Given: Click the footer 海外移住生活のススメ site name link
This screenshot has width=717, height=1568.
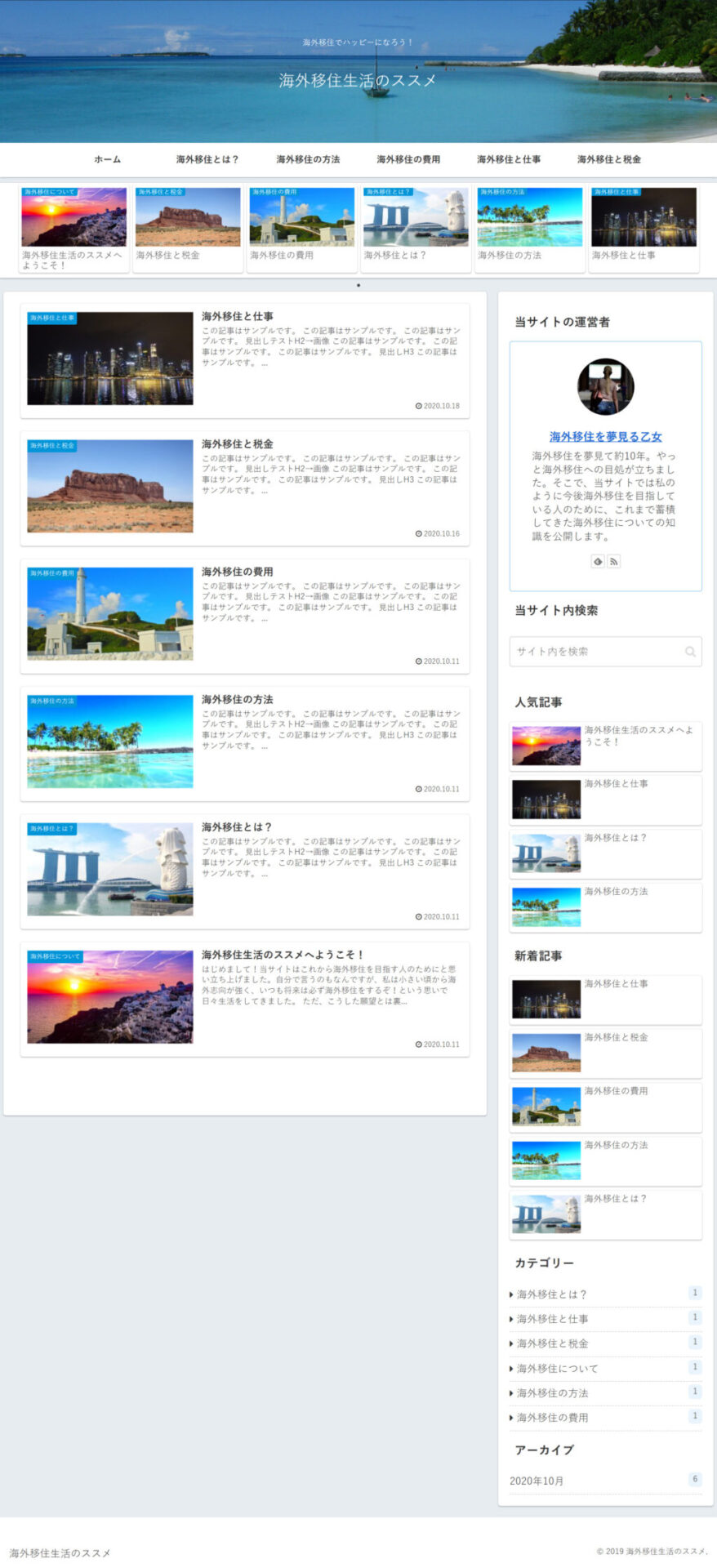Looking at the screenshot, I should tap(60, 1552).
